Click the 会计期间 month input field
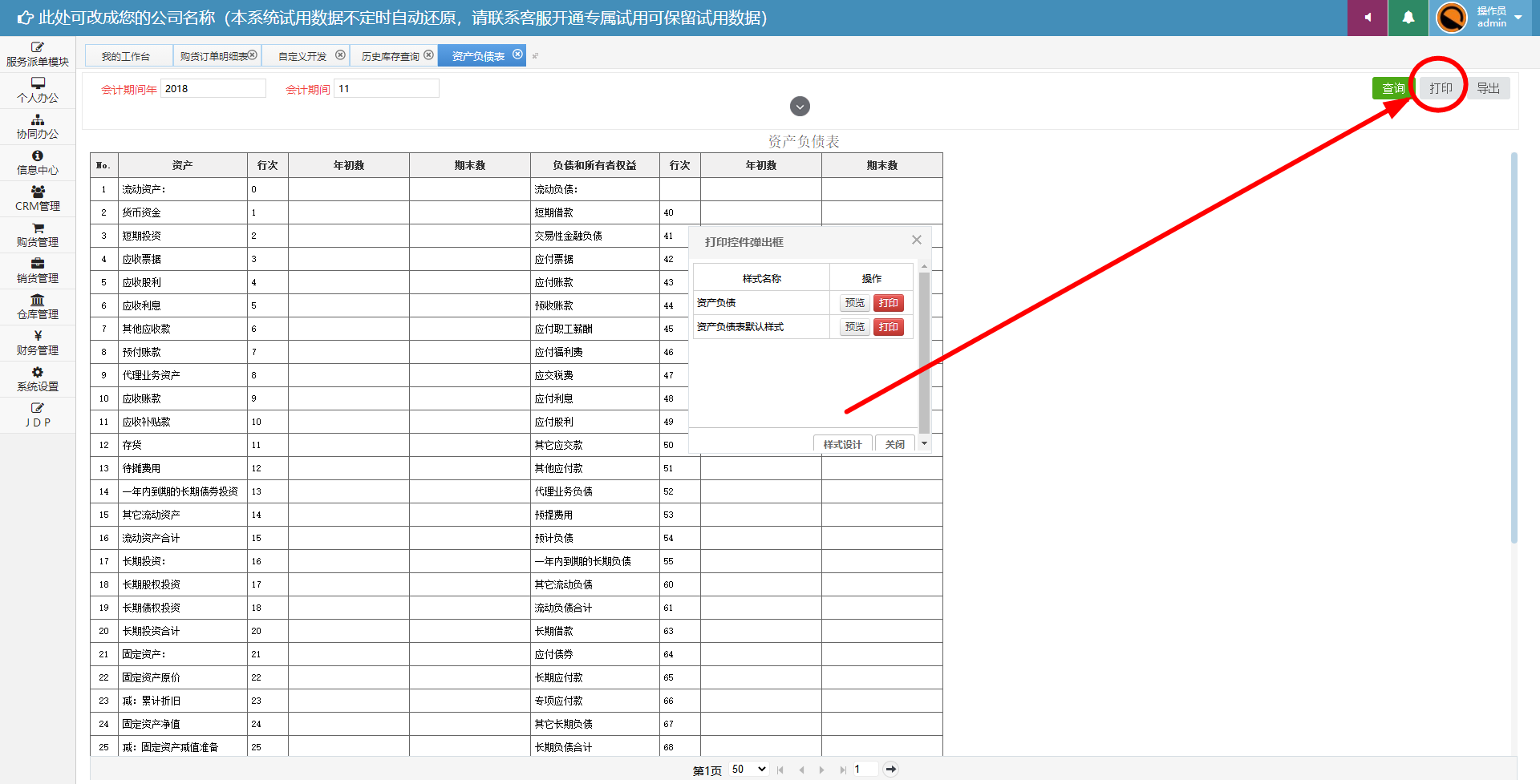Viewport: 1540px width, 784px height. click(x=387, y=88)
